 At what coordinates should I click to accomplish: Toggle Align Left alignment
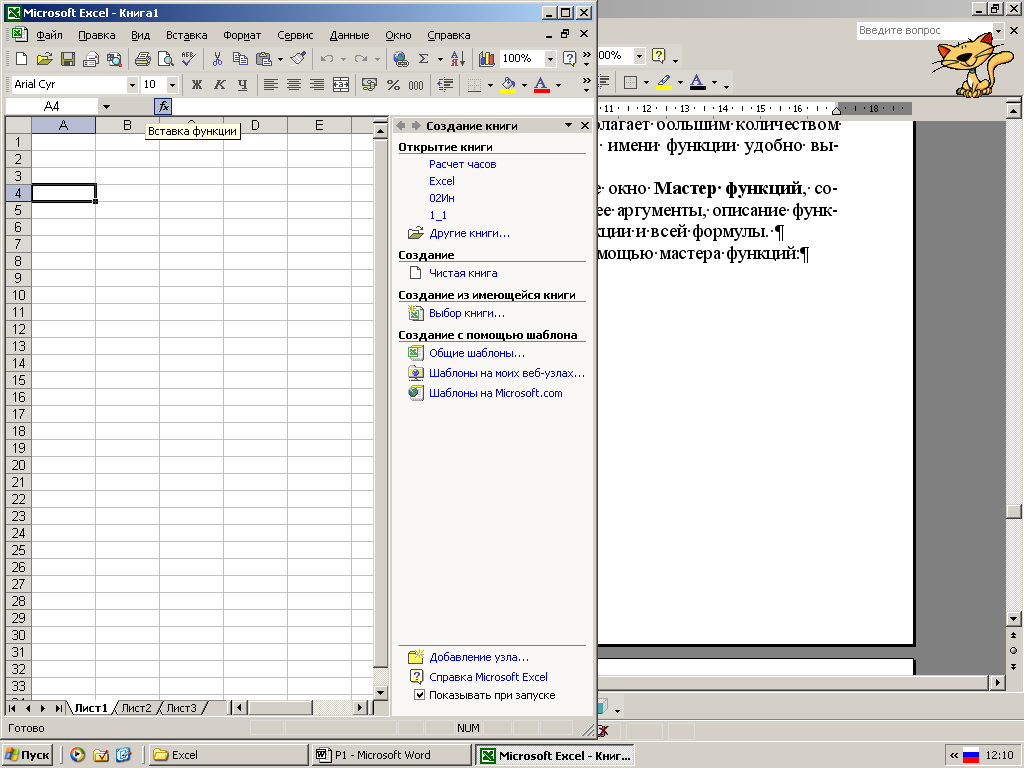click(x=270, y=84)
